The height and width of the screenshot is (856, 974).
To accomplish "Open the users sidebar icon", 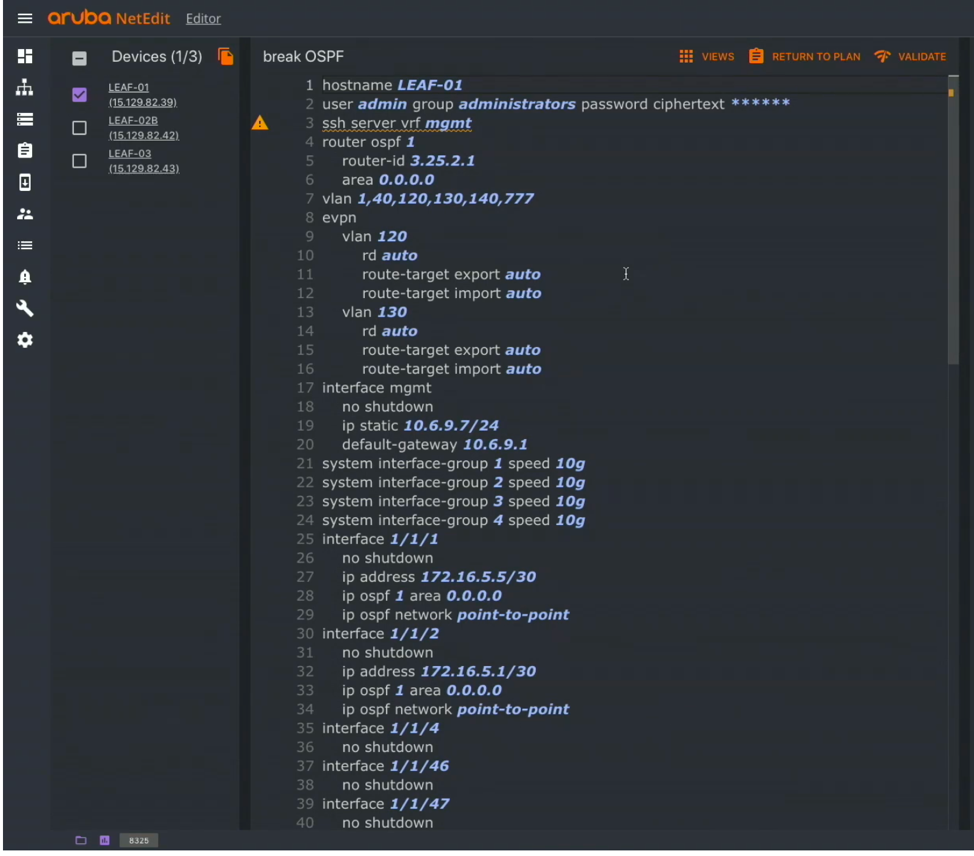I will pyautogui.click(x=25, y=214).
